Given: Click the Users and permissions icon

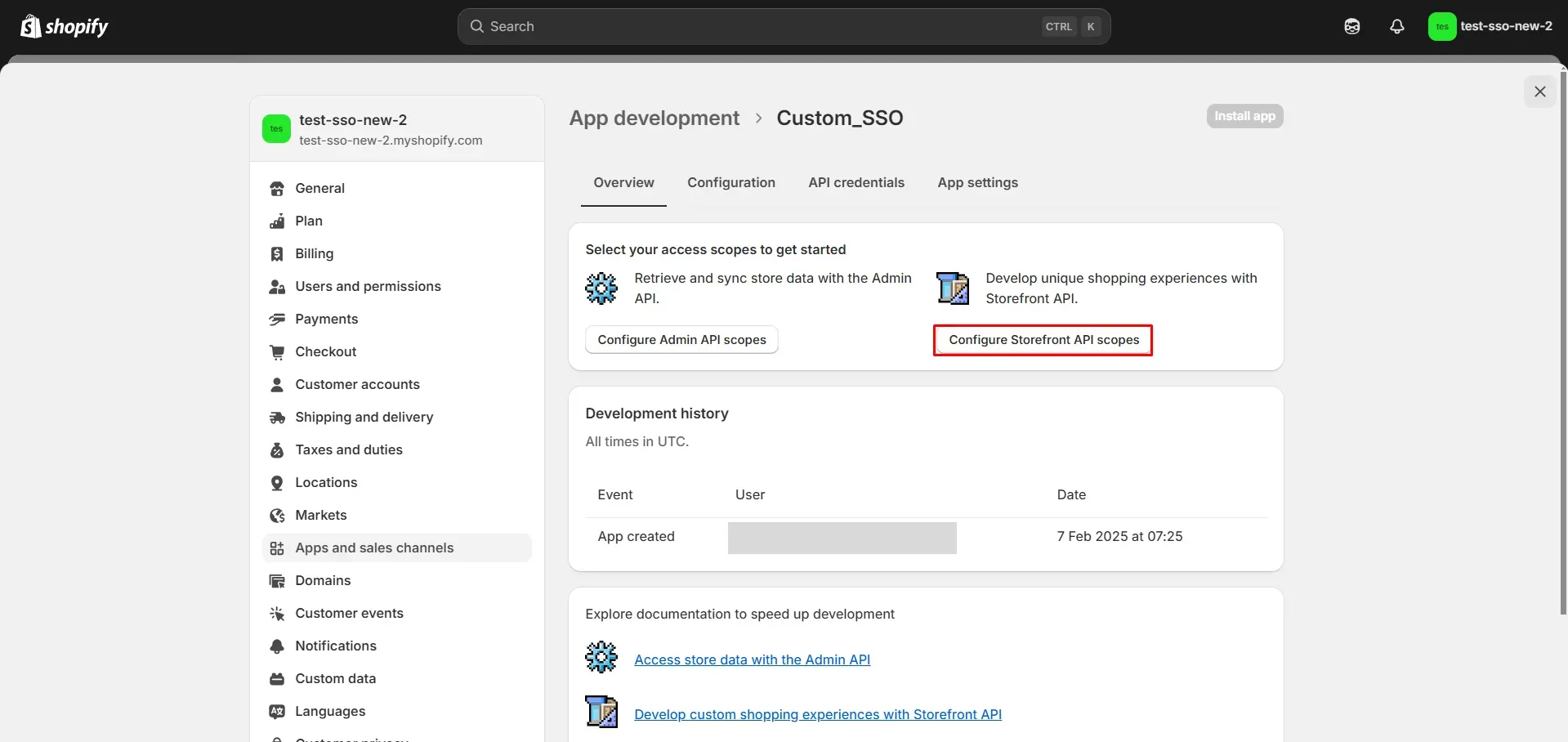Looking at the screenshot, I should tap(277, 287).
